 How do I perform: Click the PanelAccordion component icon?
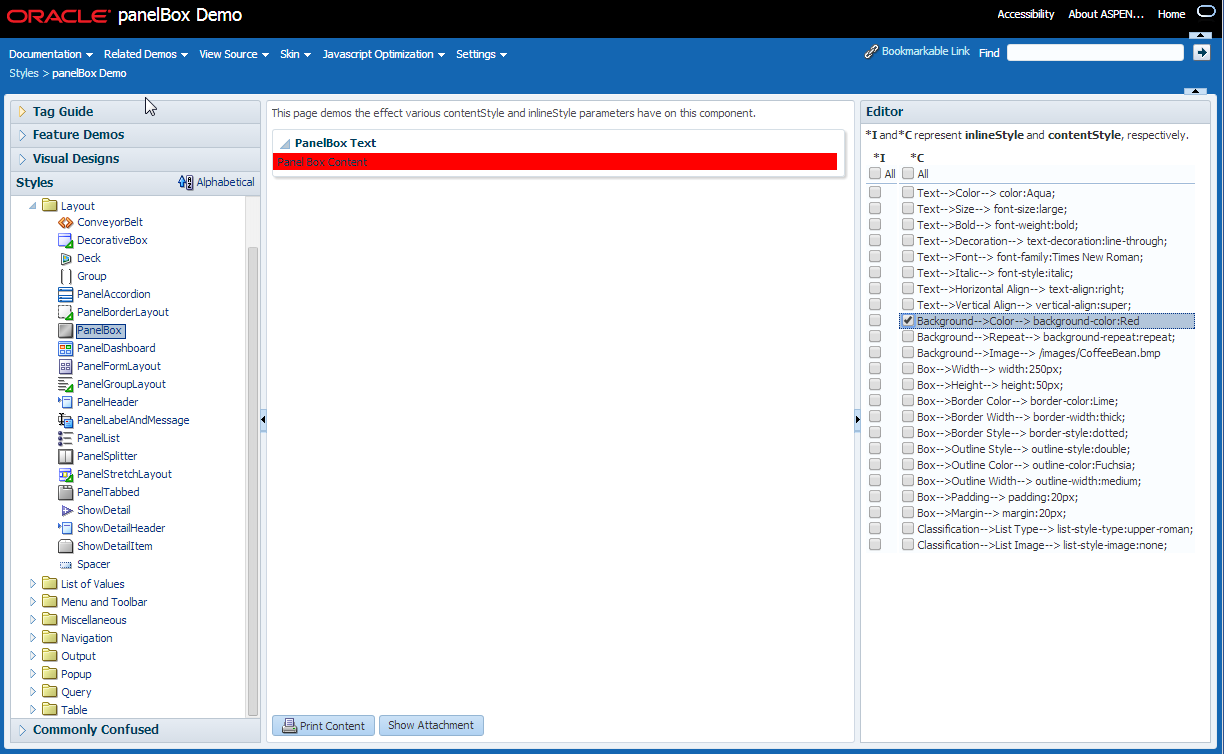pos(66,294)
